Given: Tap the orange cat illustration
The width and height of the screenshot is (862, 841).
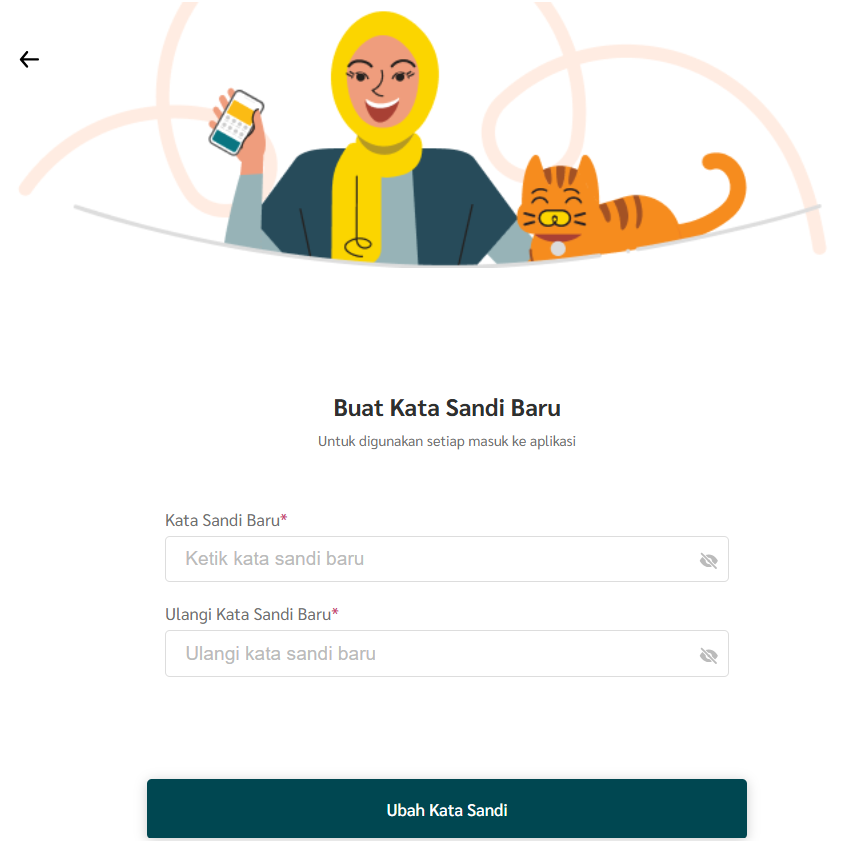Looking at the screenshot, I should (x=631, y=208).
